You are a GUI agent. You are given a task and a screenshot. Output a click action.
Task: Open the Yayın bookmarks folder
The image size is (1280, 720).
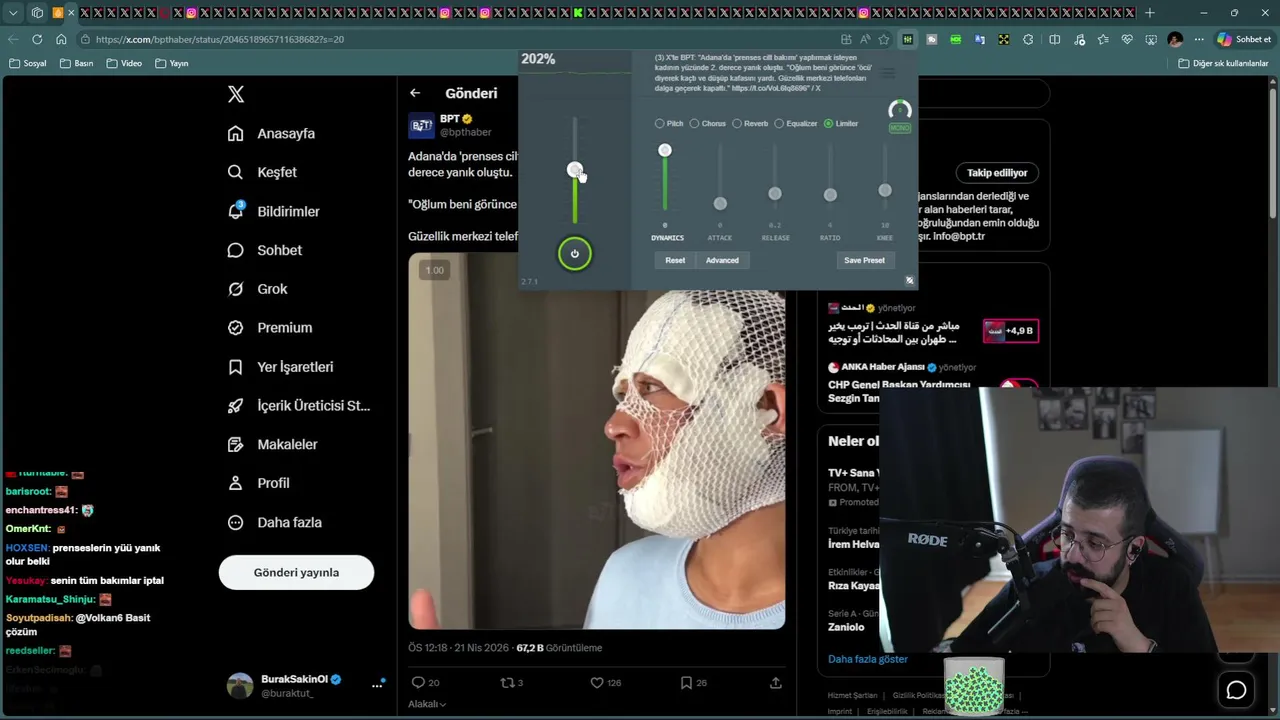(x=171, y=63)
